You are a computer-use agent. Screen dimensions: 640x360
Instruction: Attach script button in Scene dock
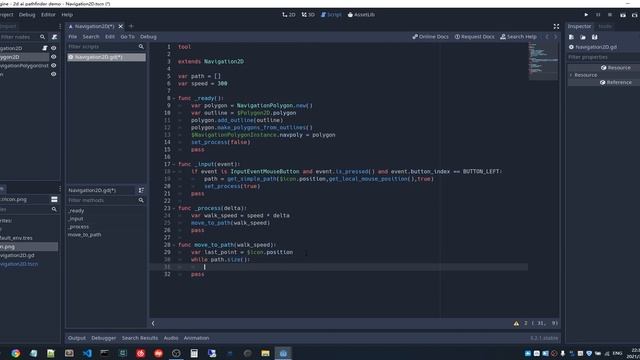coord(54,37)
